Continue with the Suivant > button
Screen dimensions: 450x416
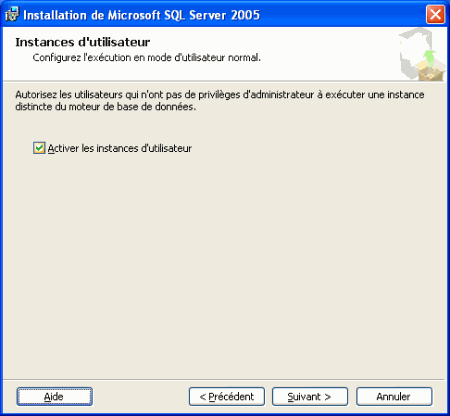click(x=310, y=397)
